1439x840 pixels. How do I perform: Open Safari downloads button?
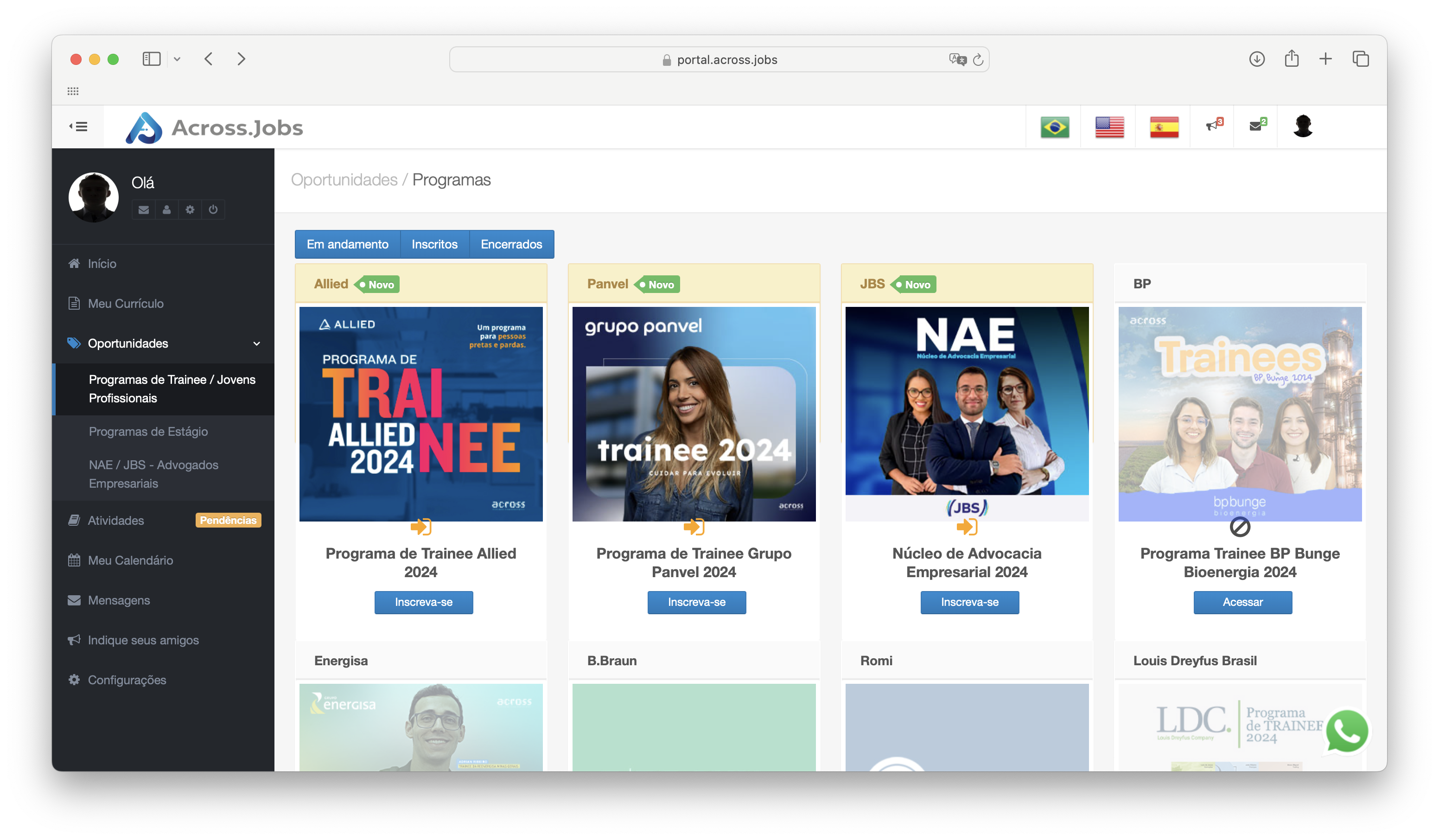[x=1256, y=59]
